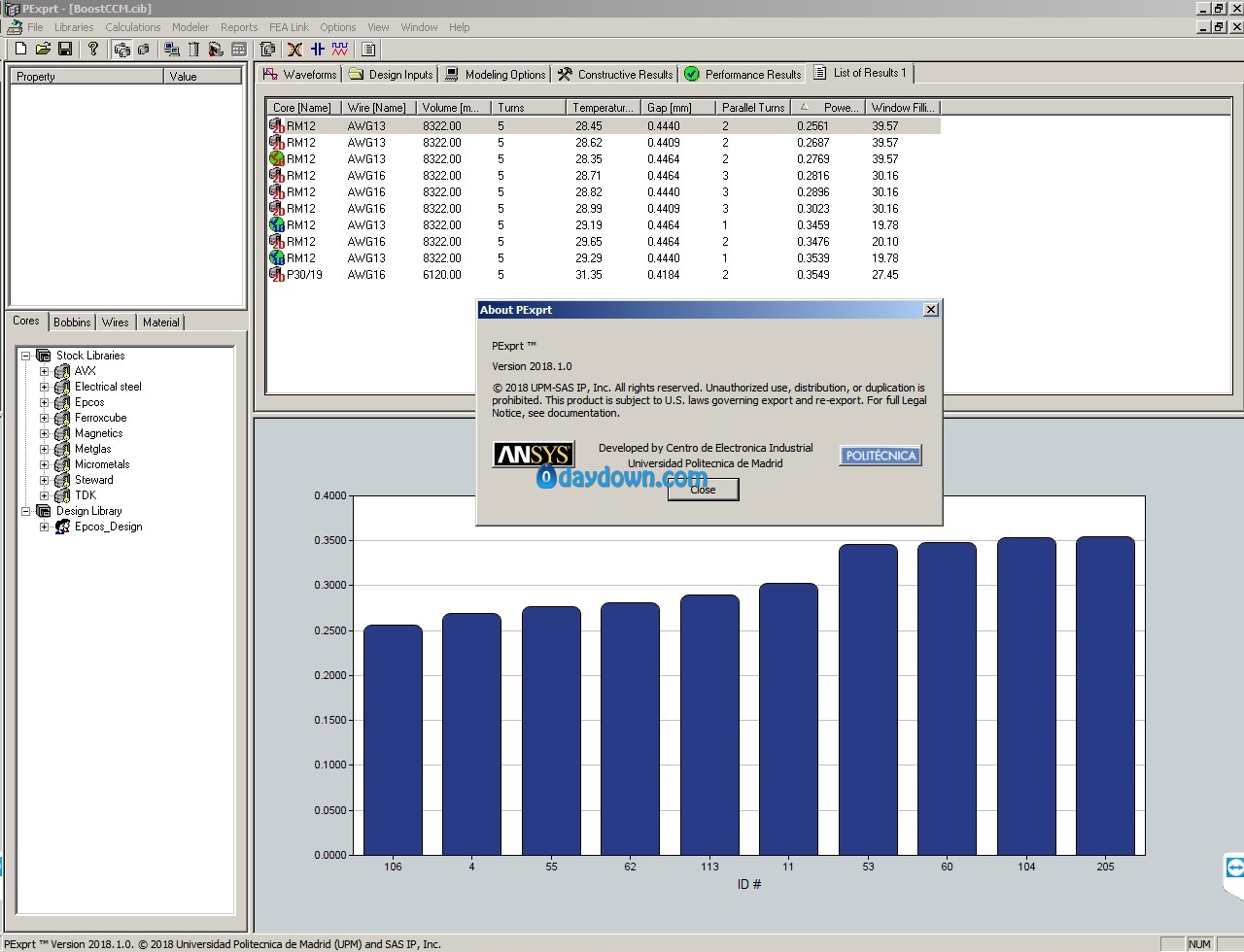This screenshot has height=952, width=1244.
Task: Click the Design Library root icon
Action: click(44, 511)
